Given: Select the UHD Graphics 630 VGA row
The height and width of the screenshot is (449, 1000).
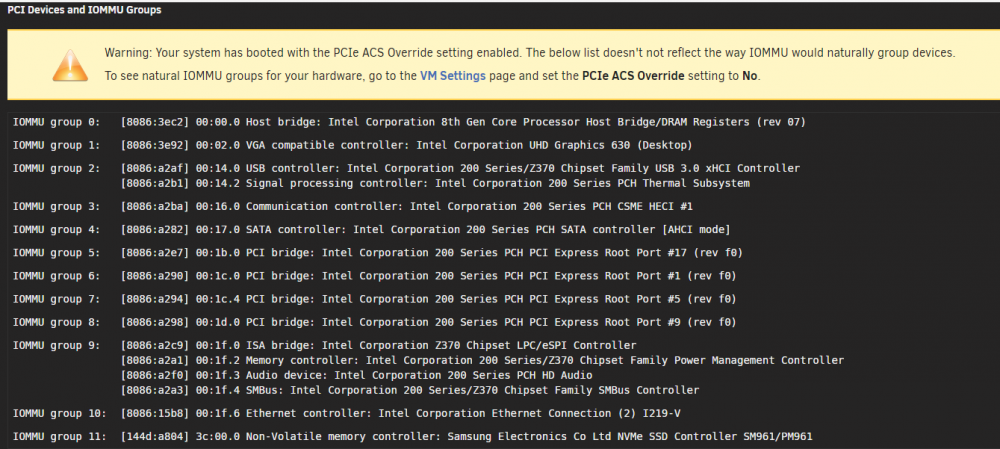Looking at the screenshot, I should click(407, 145).
